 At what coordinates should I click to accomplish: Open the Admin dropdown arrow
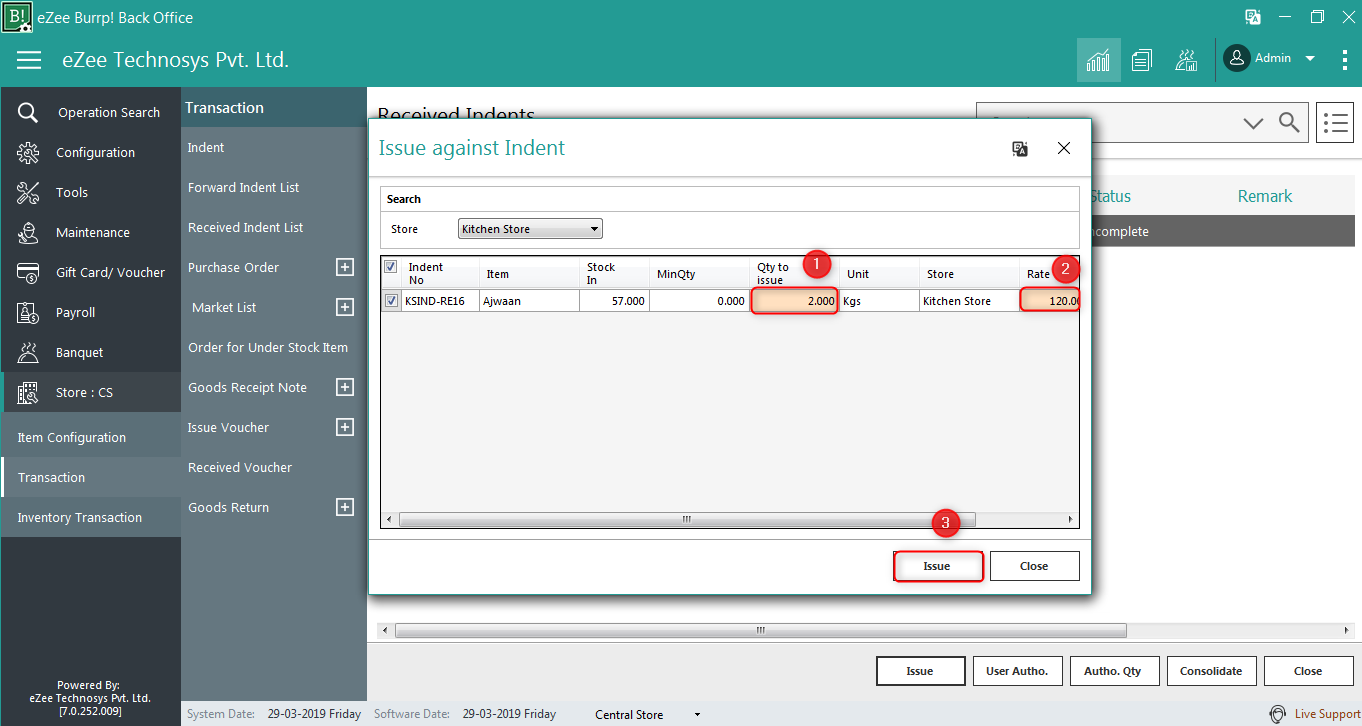pos(1310,58)
